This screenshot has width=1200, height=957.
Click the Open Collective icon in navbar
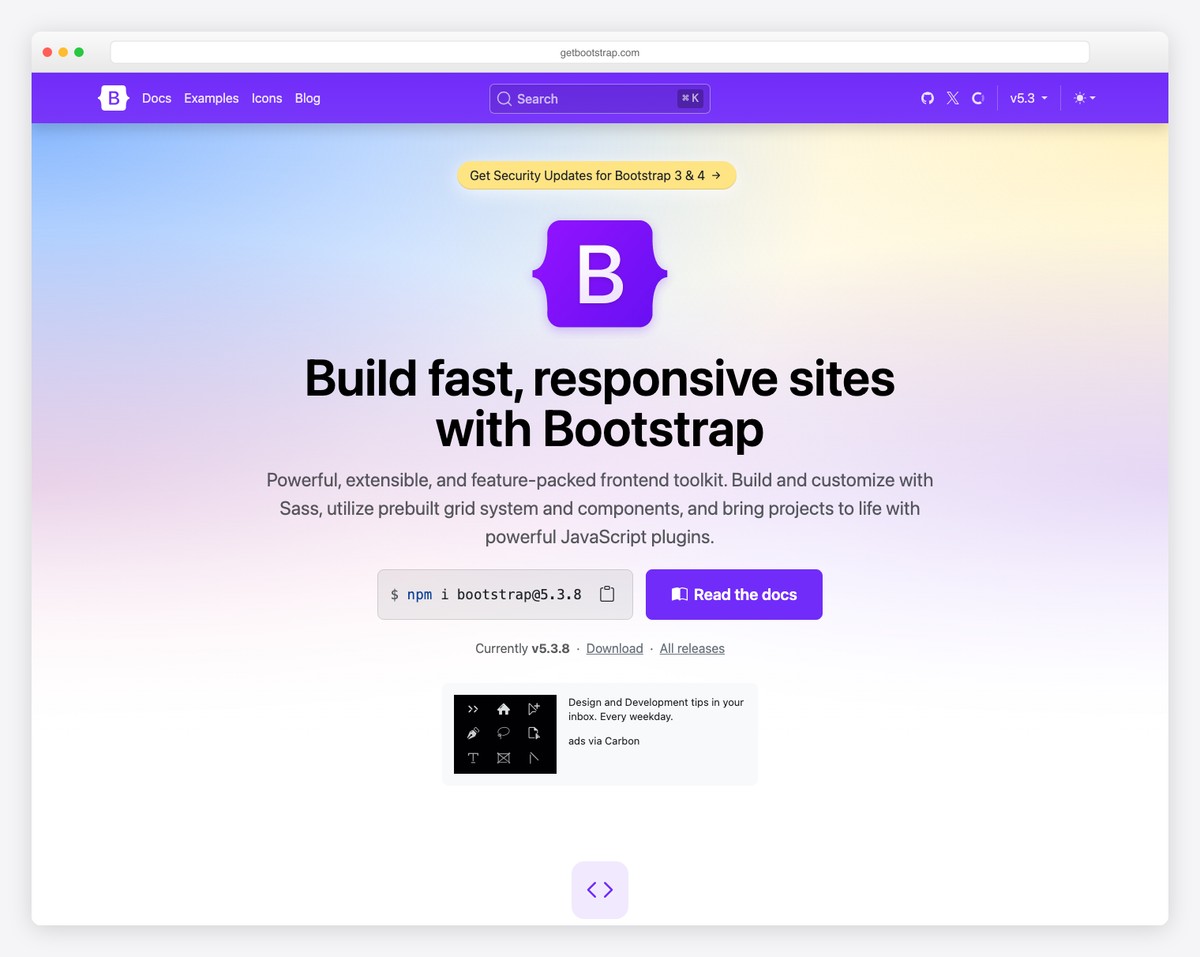(x=977, y=98)
